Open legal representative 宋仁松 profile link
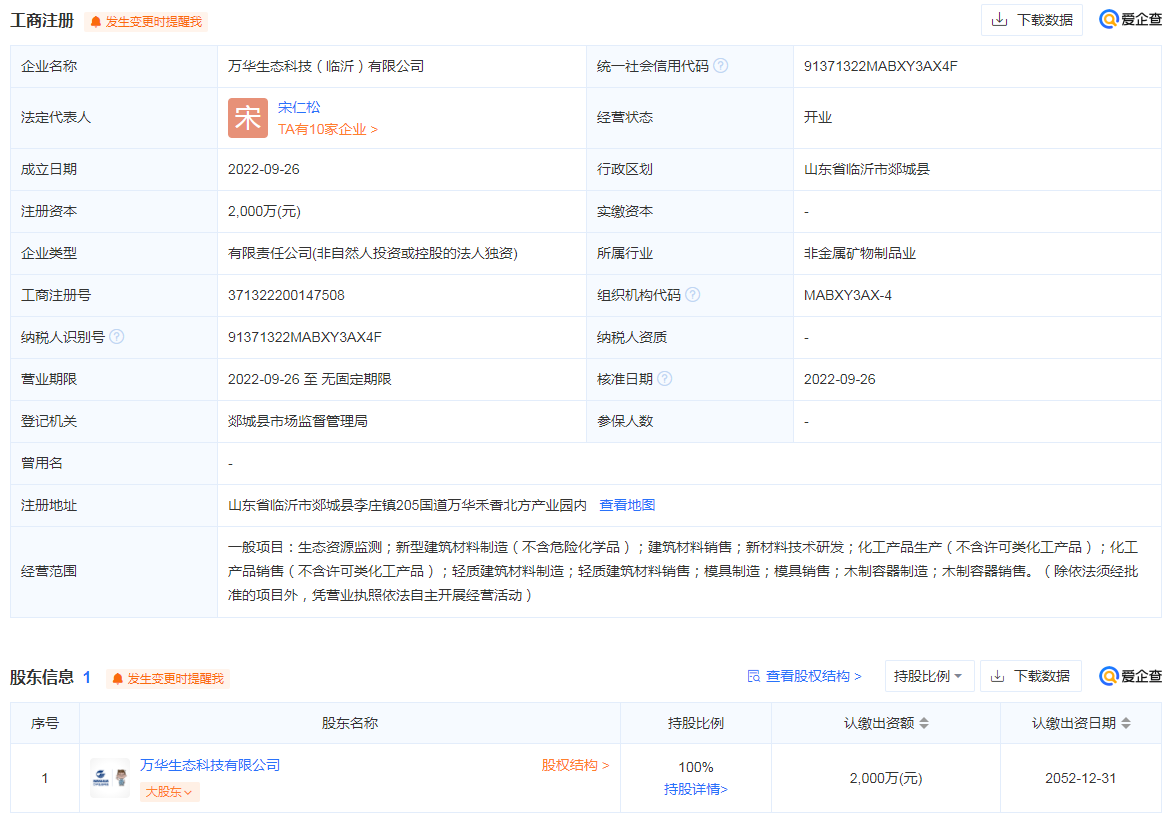The image size is (1170, 813). point(299,107)
